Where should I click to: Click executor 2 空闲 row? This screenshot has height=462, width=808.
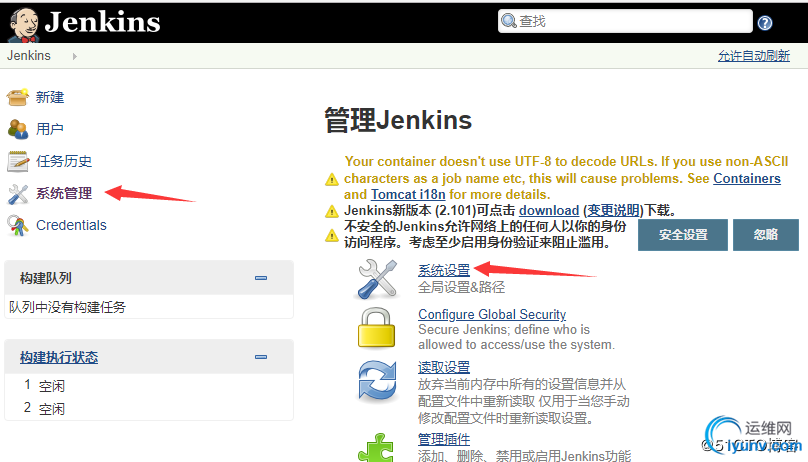(x=148, y=408)
